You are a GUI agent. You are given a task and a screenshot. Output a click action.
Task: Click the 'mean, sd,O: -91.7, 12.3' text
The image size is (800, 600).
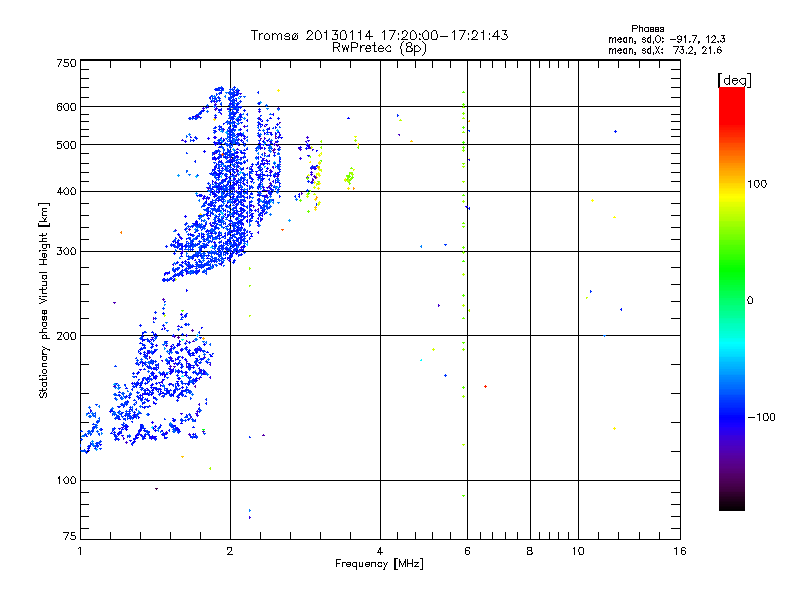pos(666,39)
